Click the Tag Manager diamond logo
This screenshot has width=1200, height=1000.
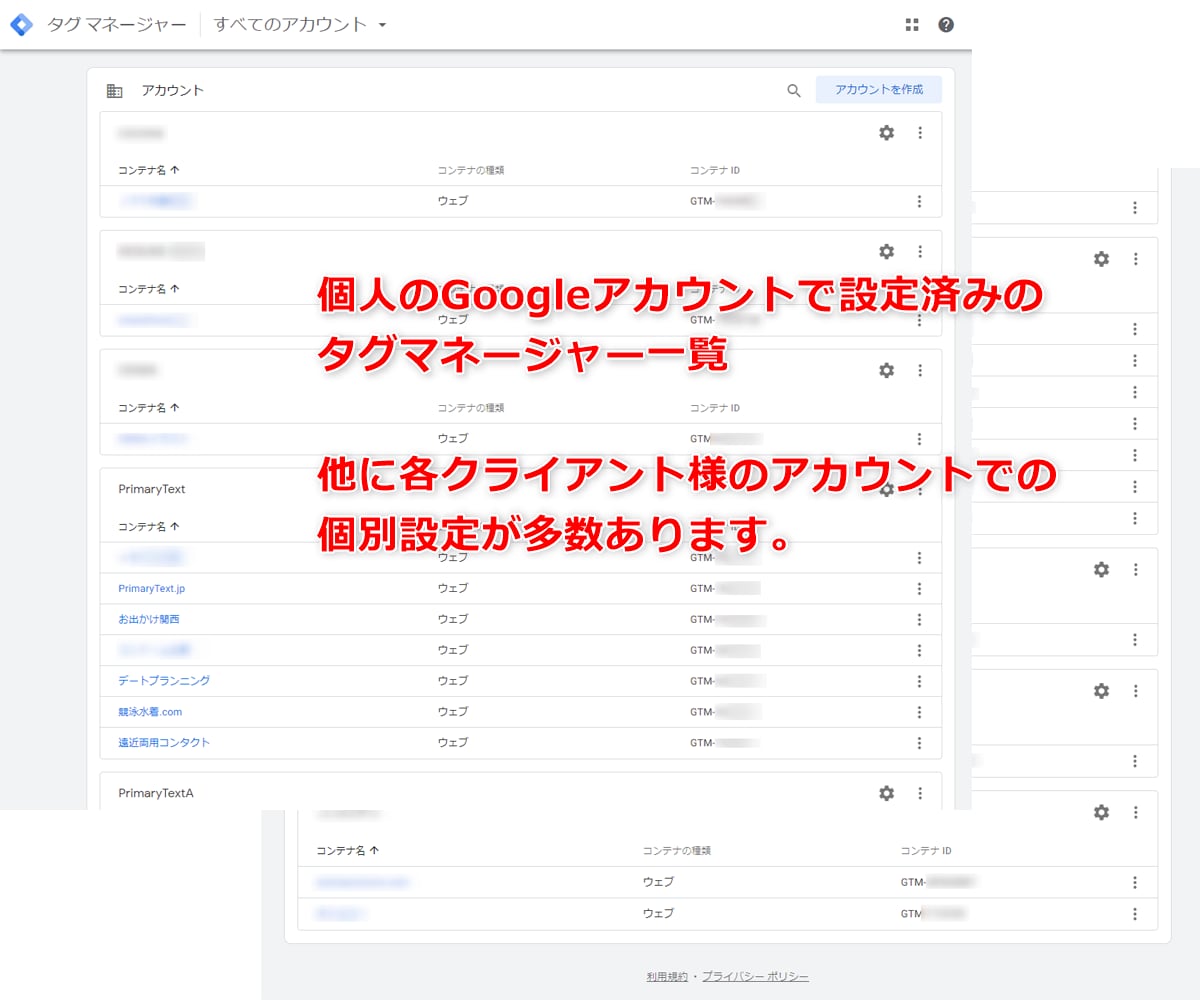click(21, 24)
